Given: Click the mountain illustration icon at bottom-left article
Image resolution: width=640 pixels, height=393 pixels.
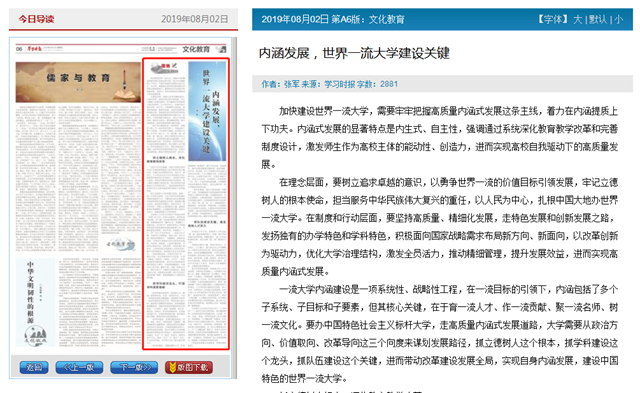Looking at the screenshot, I should (36, 335).
